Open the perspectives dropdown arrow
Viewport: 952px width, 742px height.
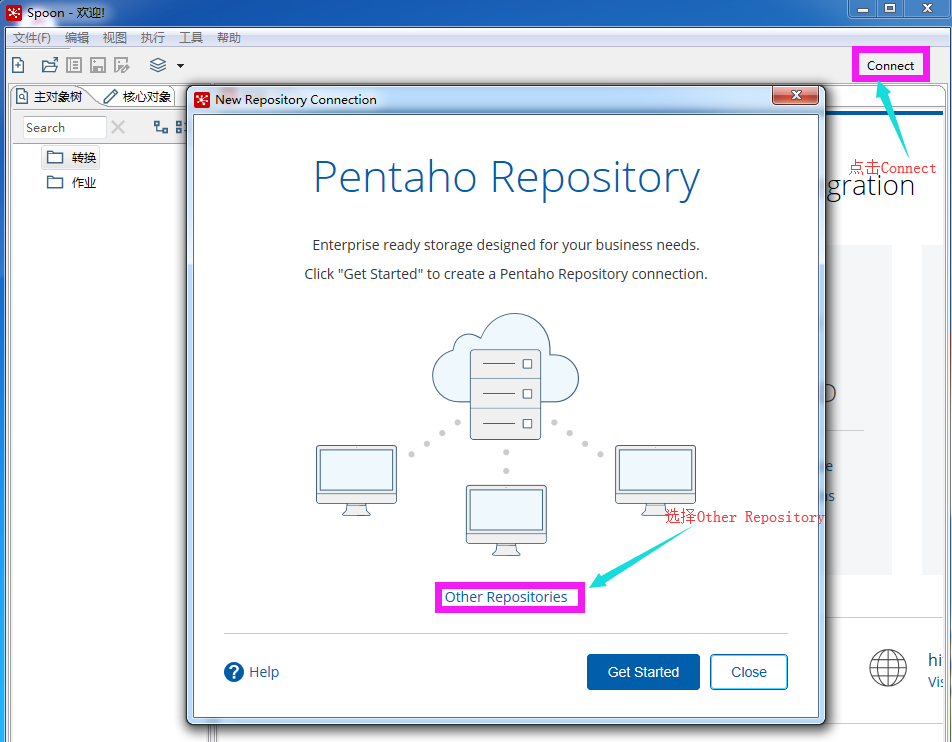tap(180, 66)
